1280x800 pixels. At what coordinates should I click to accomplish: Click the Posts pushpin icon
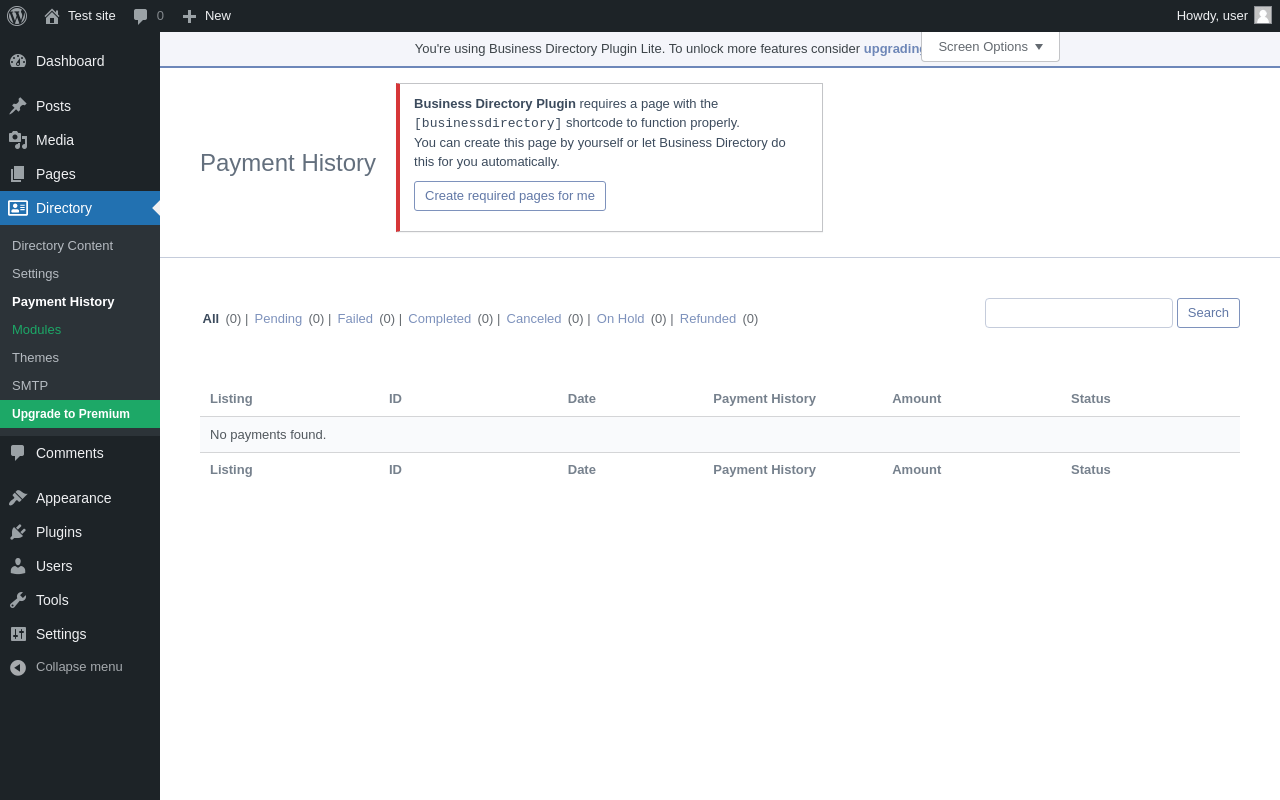click(18, 106)
